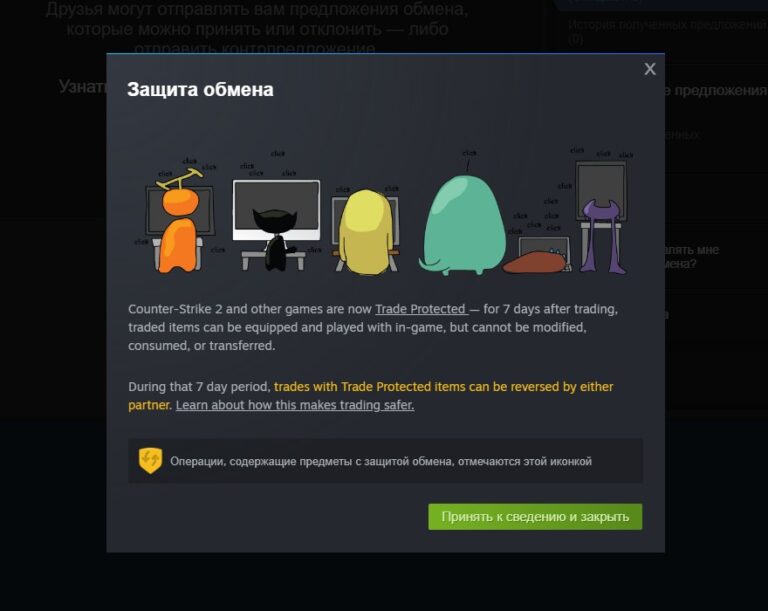Click the Операции, содержащие предметы notice text
The width and height of the screenshot is (768, 611).
381,461
